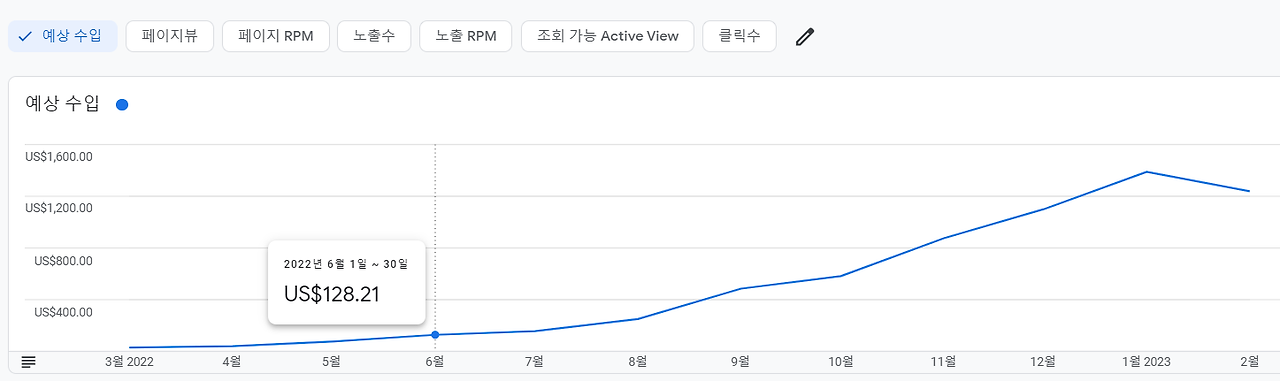1280x381 pixels.
Task: Toggle the 예상 수입 metric chip
Action: 63,36
